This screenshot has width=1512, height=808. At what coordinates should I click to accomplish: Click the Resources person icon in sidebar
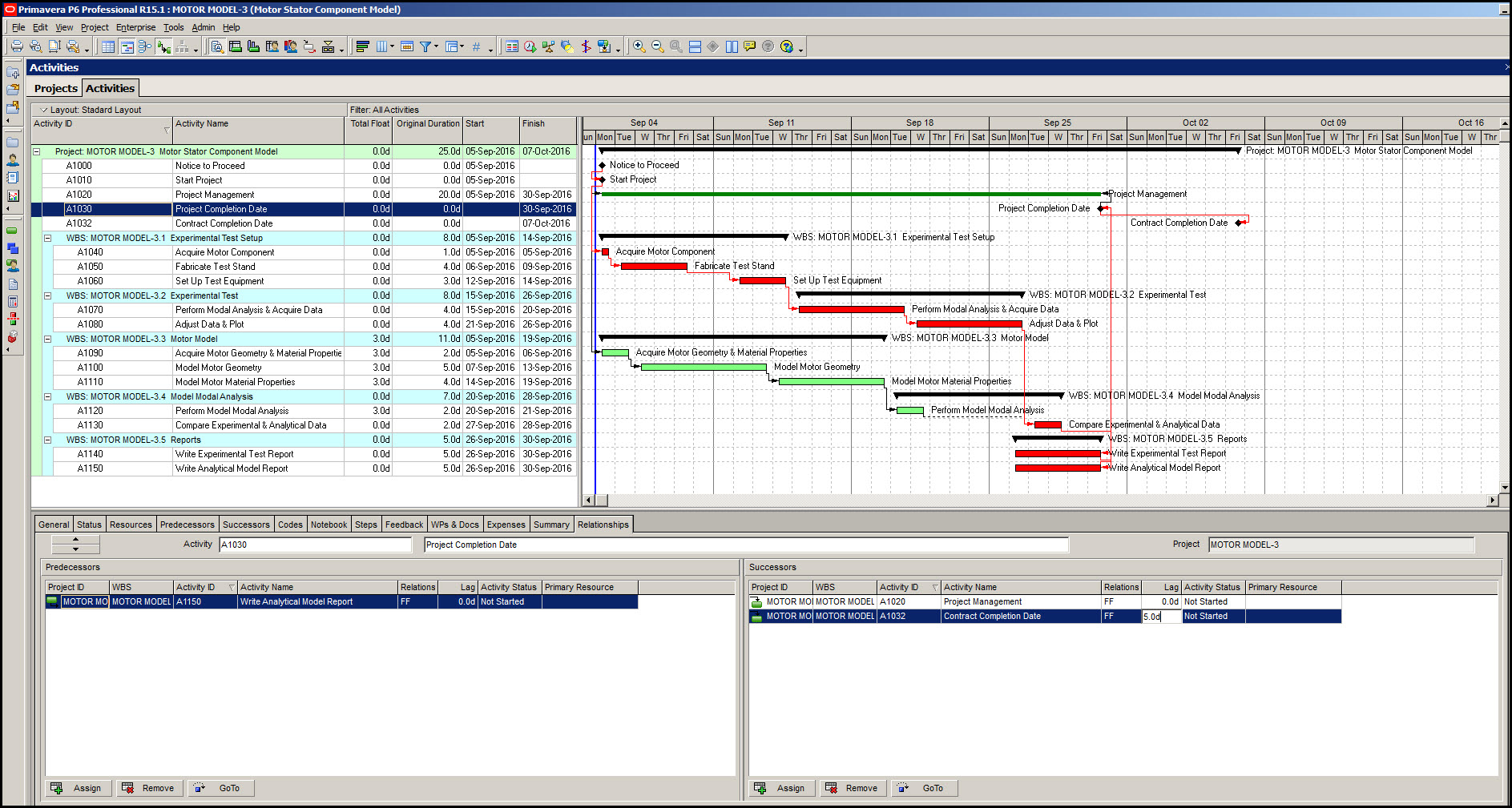click(x=13, y=160)
